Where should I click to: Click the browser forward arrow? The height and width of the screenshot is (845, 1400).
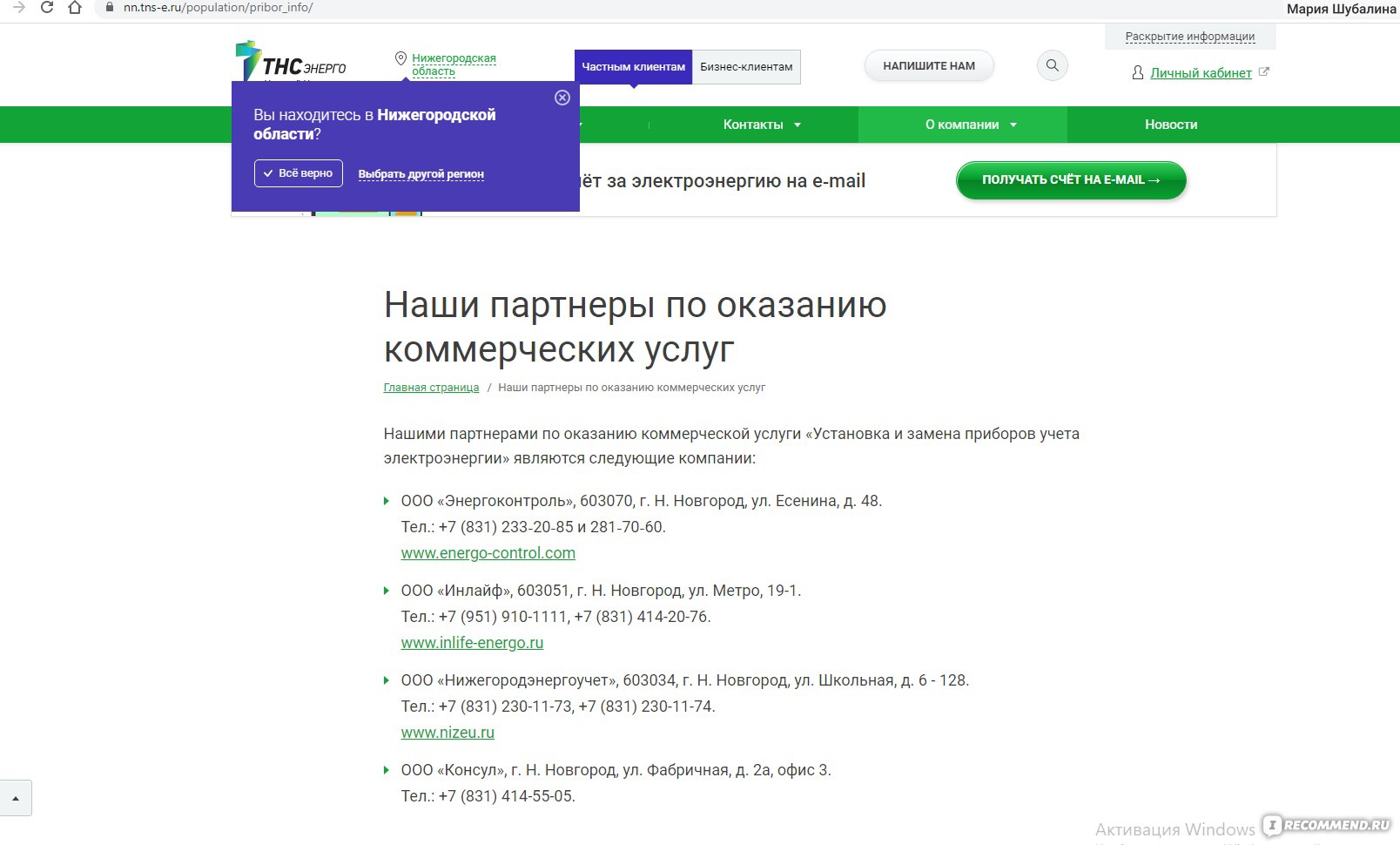[x=19, y=7]
